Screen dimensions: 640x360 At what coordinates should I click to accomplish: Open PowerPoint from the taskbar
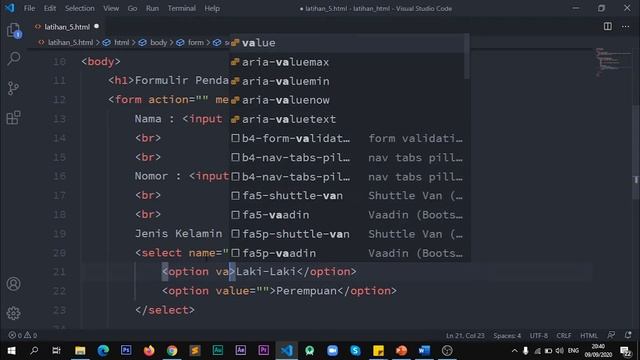pyautogui.click(x=401, y=351)
